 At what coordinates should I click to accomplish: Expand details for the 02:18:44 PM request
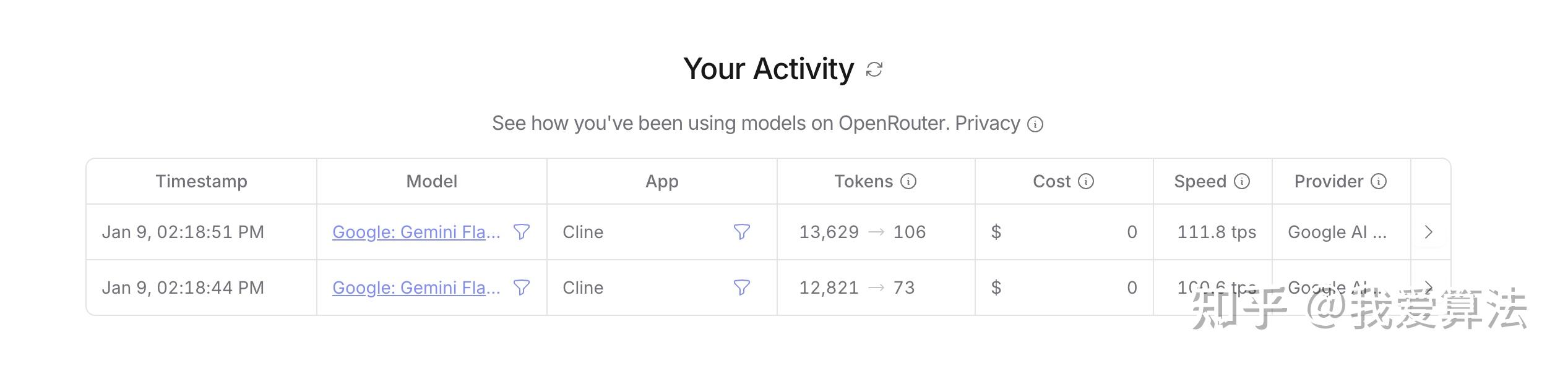pyautogui.click(x=1429, y=288)
